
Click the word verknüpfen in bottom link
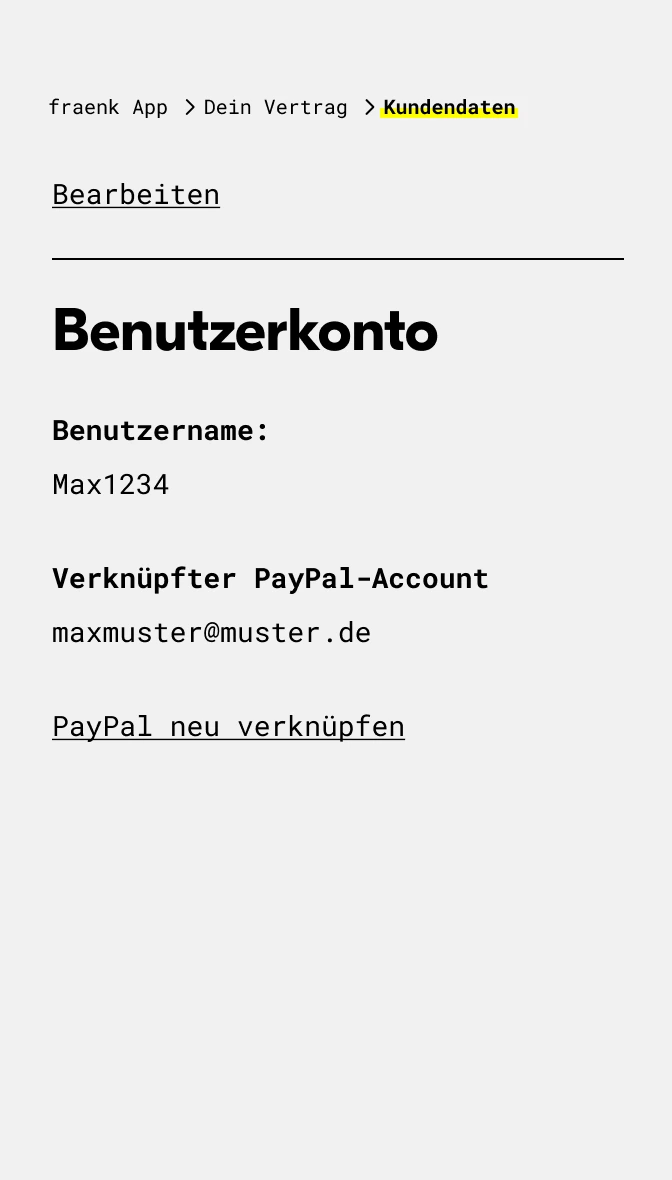tap(321, 727)
